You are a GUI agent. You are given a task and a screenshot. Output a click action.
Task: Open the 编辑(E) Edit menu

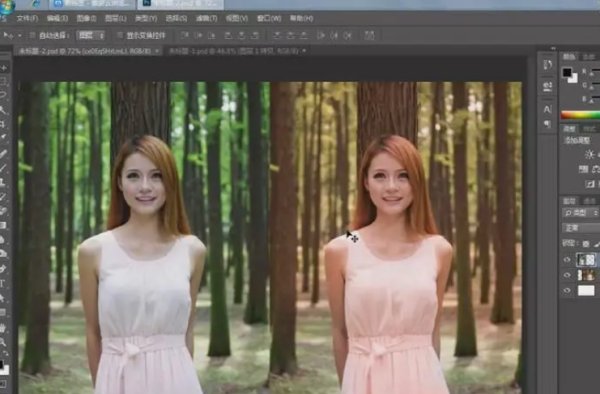57,18
